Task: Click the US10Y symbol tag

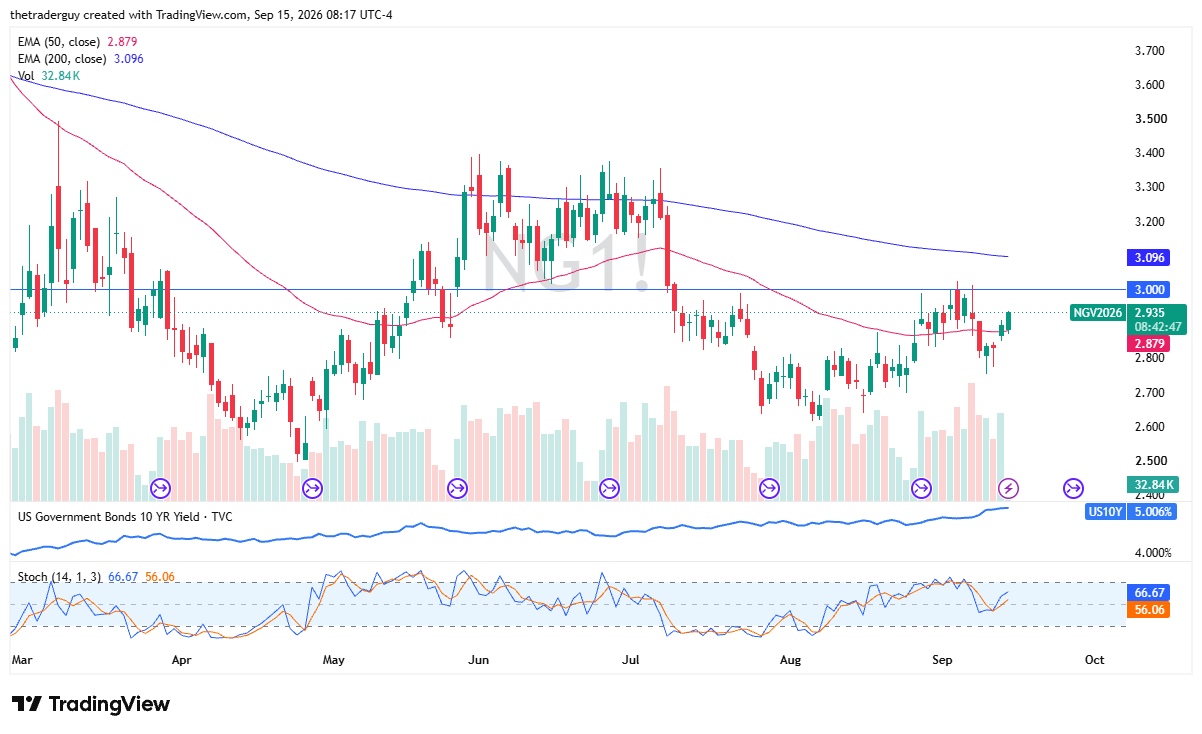Action: tap(1106, 511)
